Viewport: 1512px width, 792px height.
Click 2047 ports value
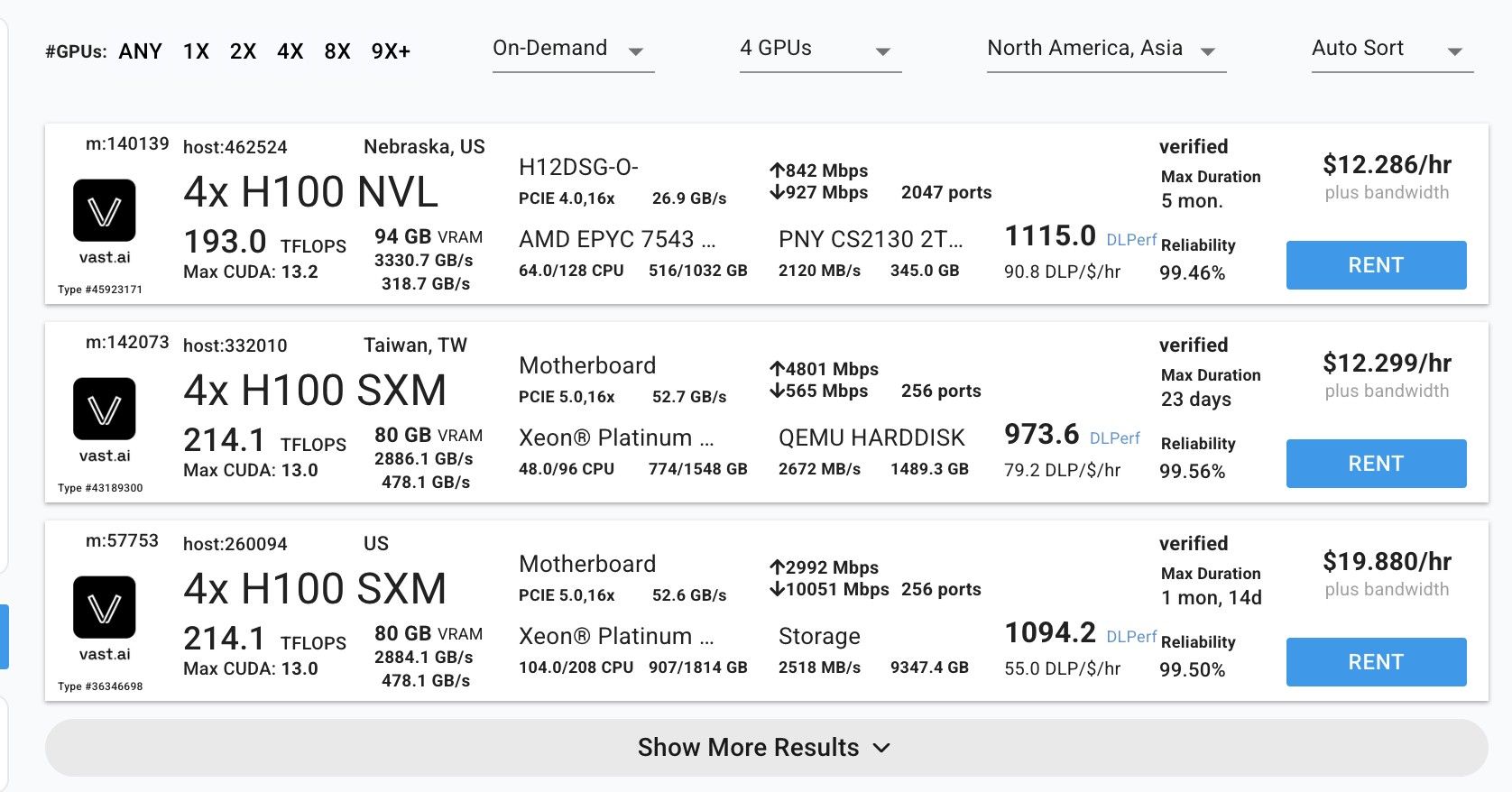click(x=946, y=192)
